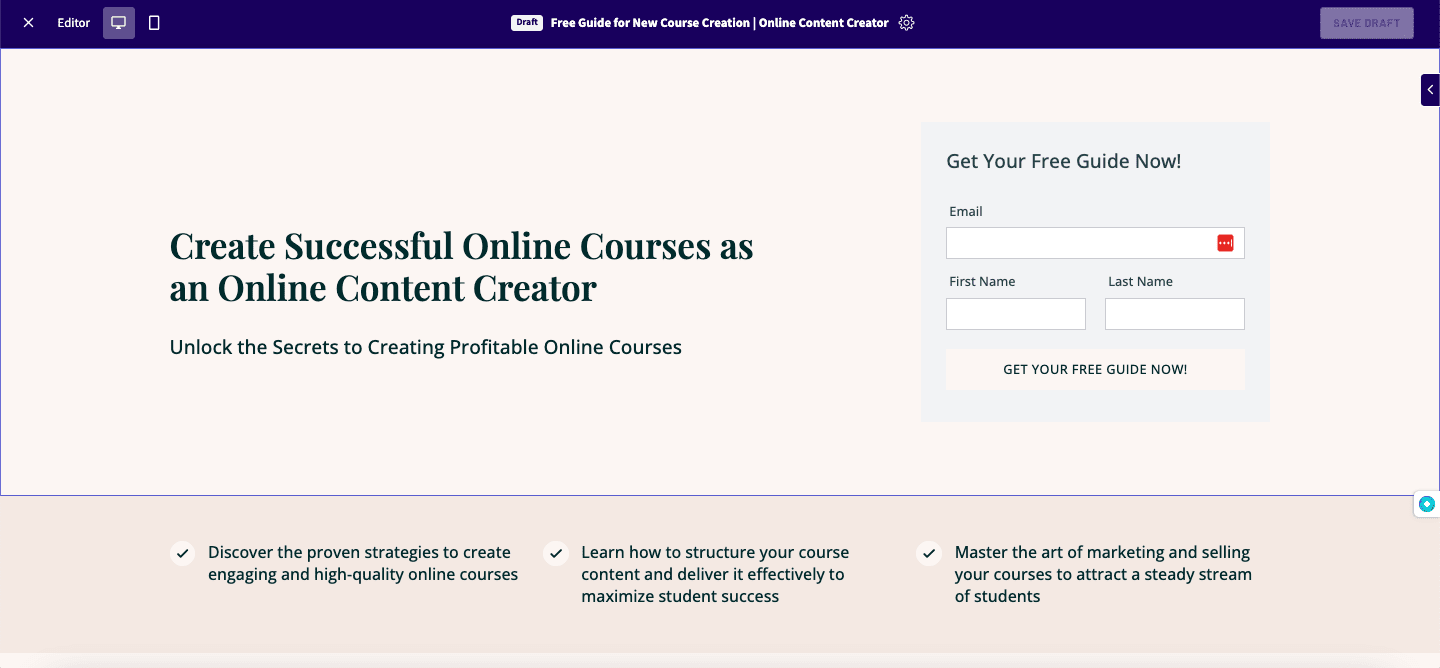Image resolution: width=1440 pixels, height=668 pixels.
Task: Click the Save Draft button
Action: click(x=1366, y=22)
